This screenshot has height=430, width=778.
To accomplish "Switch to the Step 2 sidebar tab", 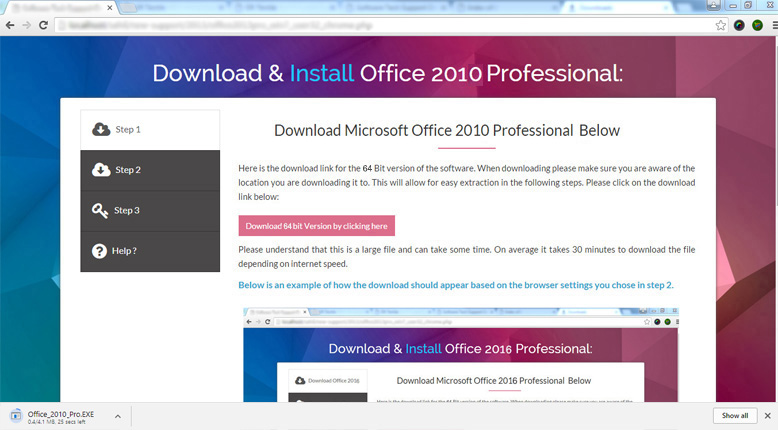I will (150, 170).
